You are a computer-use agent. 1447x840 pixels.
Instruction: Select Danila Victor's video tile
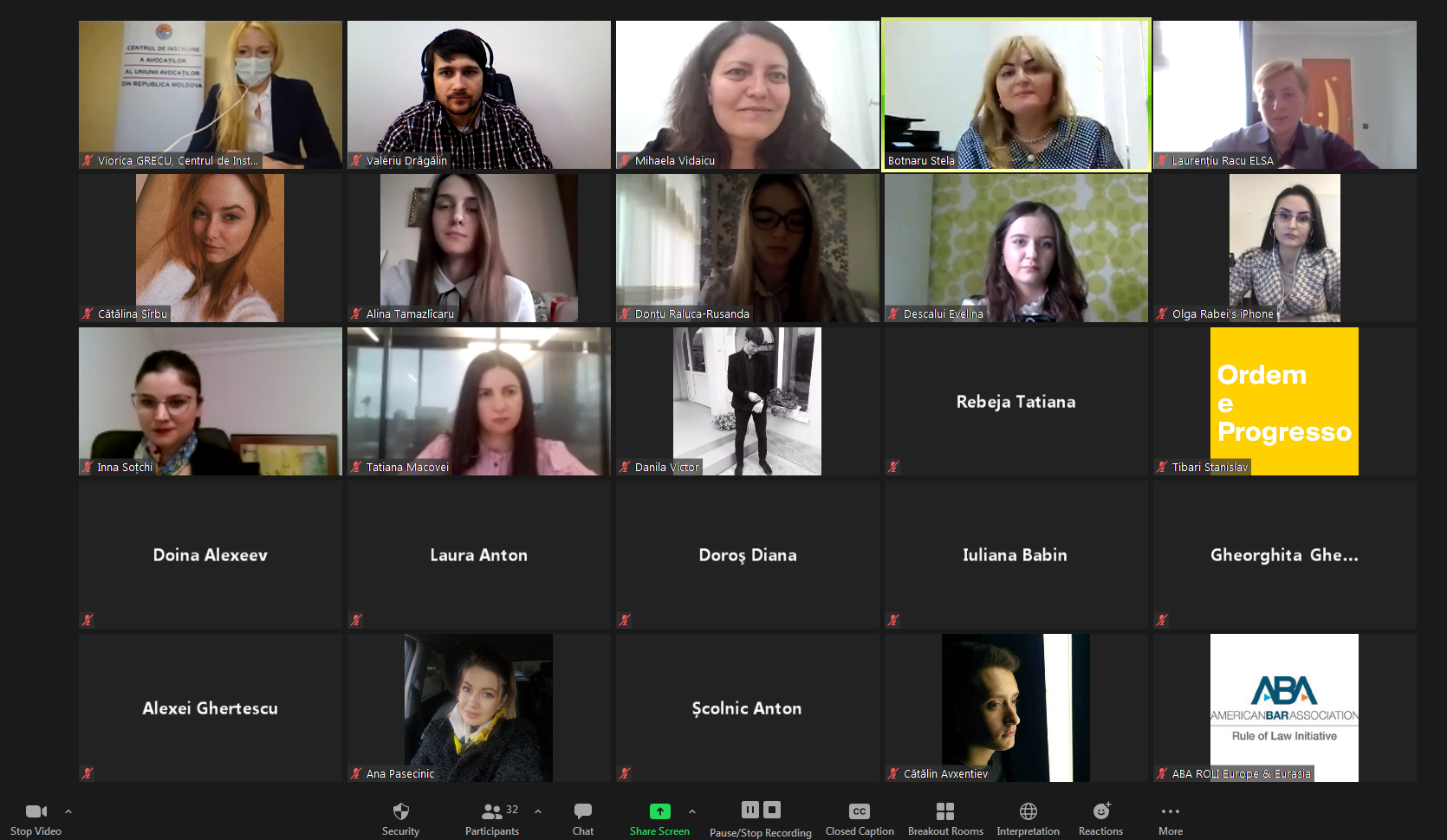tap(748, 401)
